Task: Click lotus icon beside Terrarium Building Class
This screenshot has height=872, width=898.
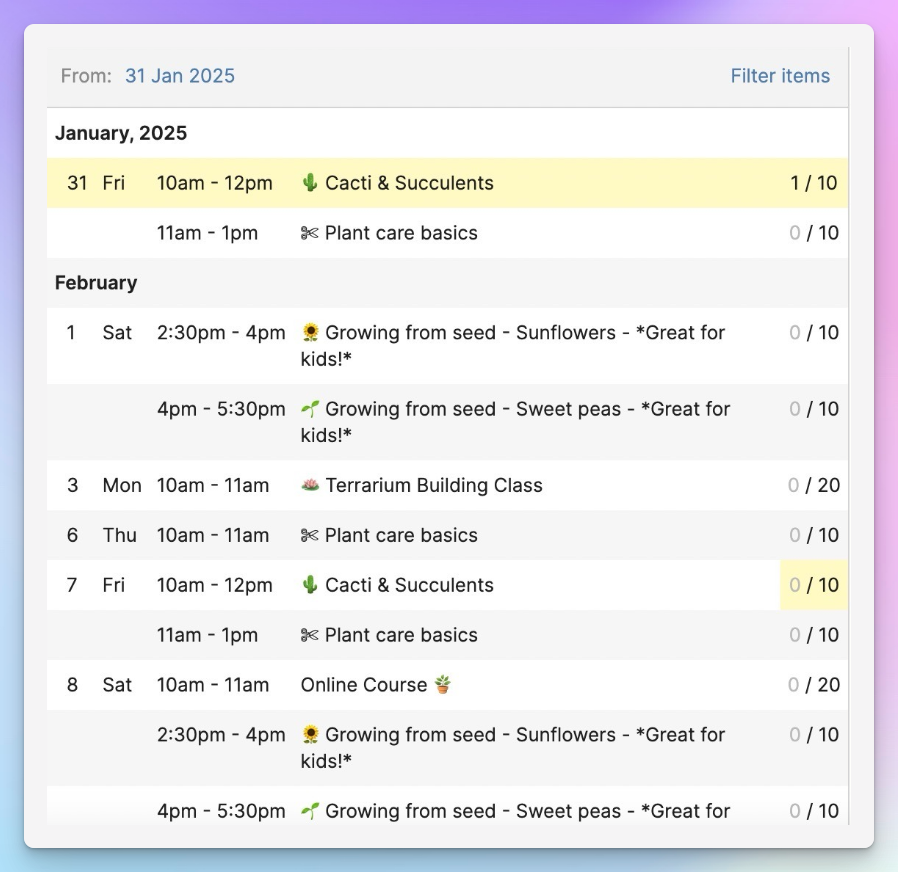Action: click(310, 485)
